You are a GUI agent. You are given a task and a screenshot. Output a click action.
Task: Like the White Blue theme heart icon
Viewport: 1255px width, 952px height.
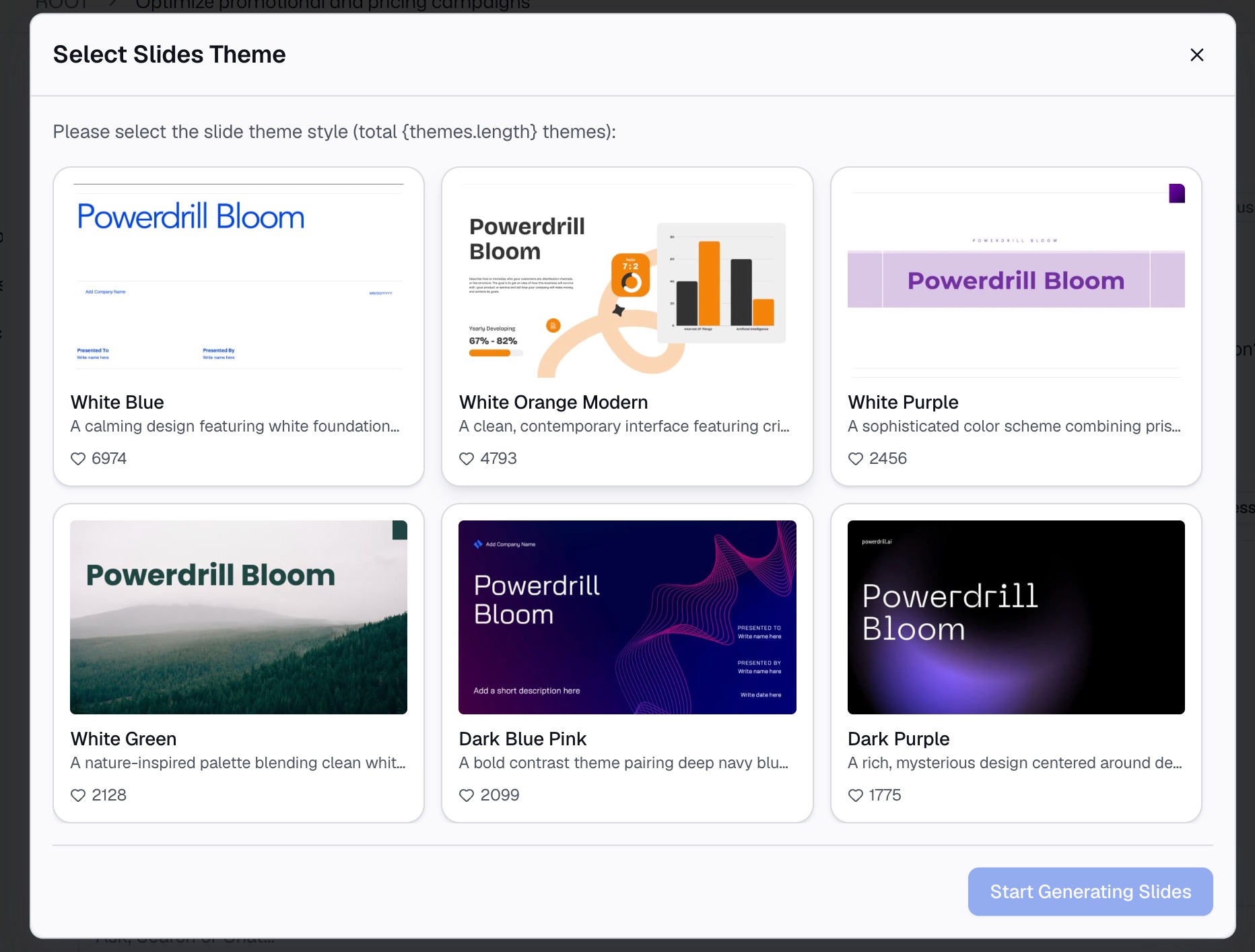coord(78,458)
